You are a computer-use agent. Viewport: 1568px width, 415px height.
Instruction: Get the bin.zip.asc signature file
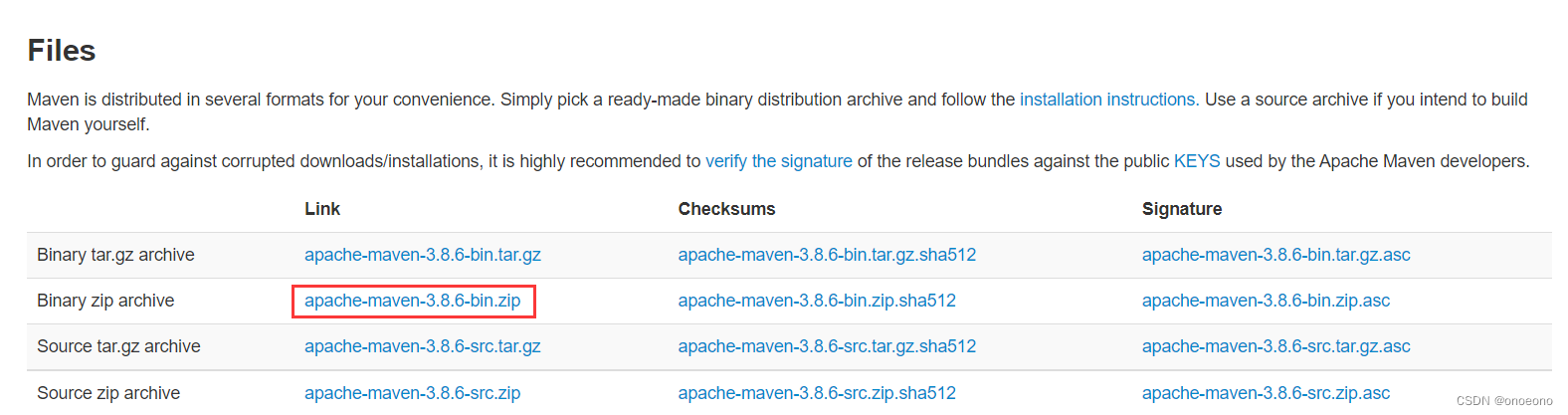(x=1266, y=301)
